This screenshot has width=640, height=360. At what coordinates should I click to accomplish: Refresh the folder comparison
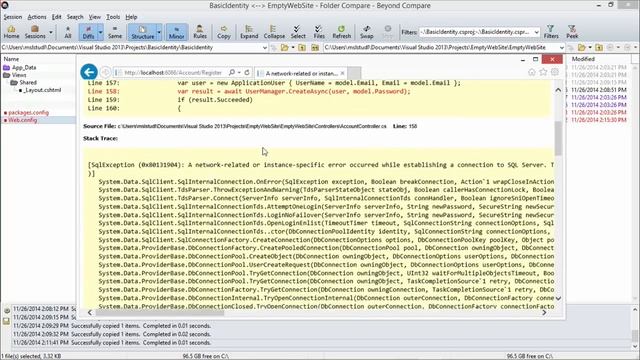(x=342, y=32)
